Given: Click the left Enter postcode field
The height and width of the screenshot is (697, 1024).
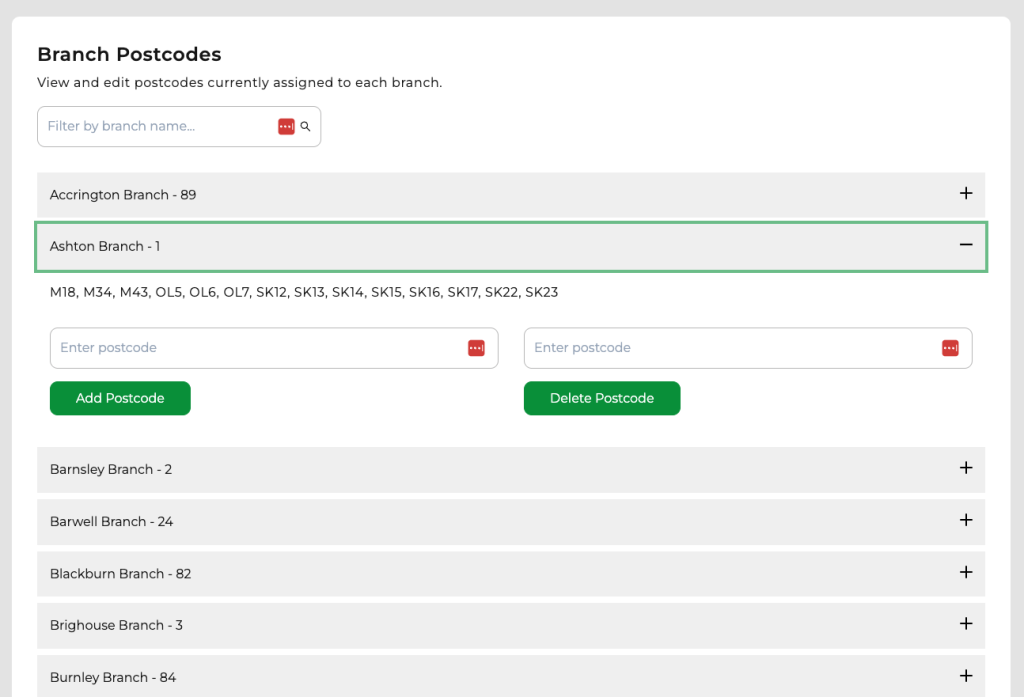Looking at the screenshot, I should [x=250, y=348].
